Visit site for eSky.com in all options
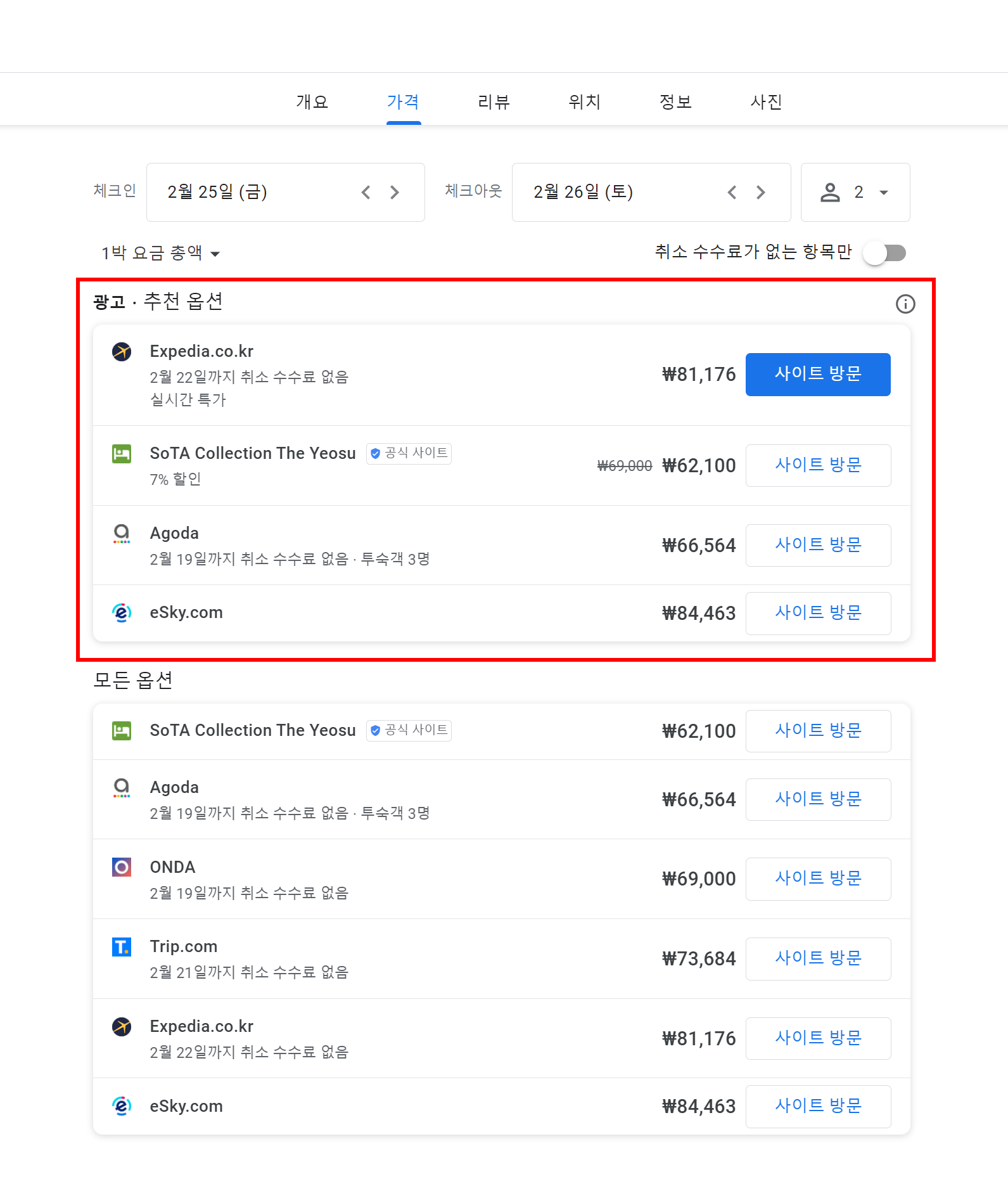 [818, 1107]
